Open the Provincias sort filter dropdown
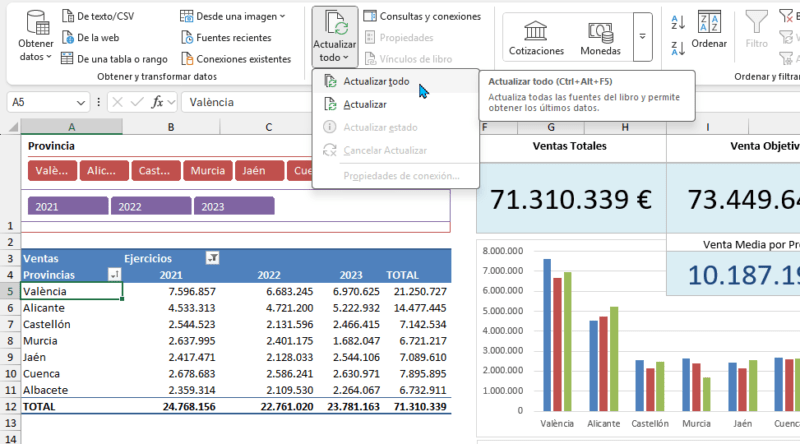 point(115,275)
